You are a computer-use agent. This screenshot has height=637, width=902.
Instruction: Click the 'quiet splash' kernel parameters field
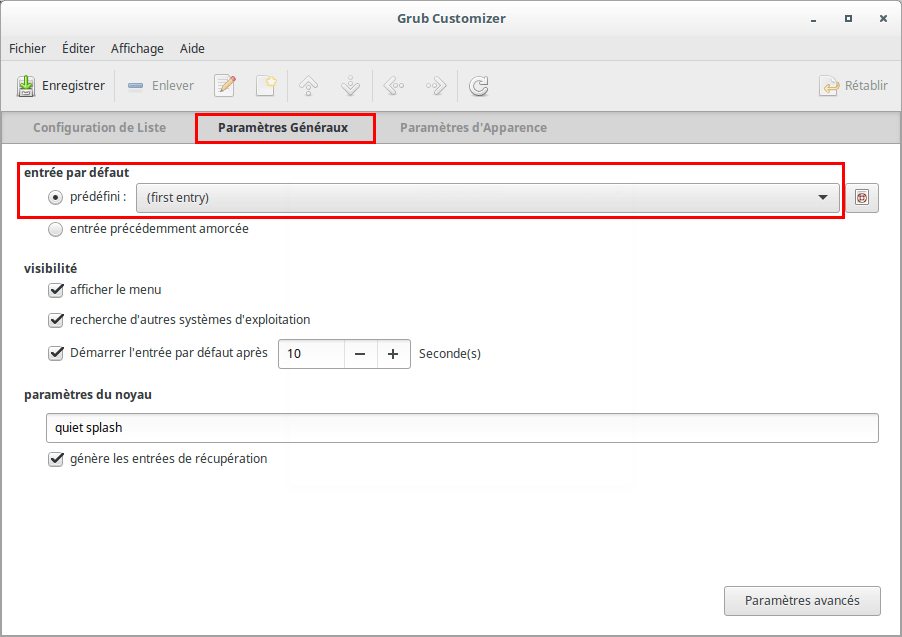point(462,428)
